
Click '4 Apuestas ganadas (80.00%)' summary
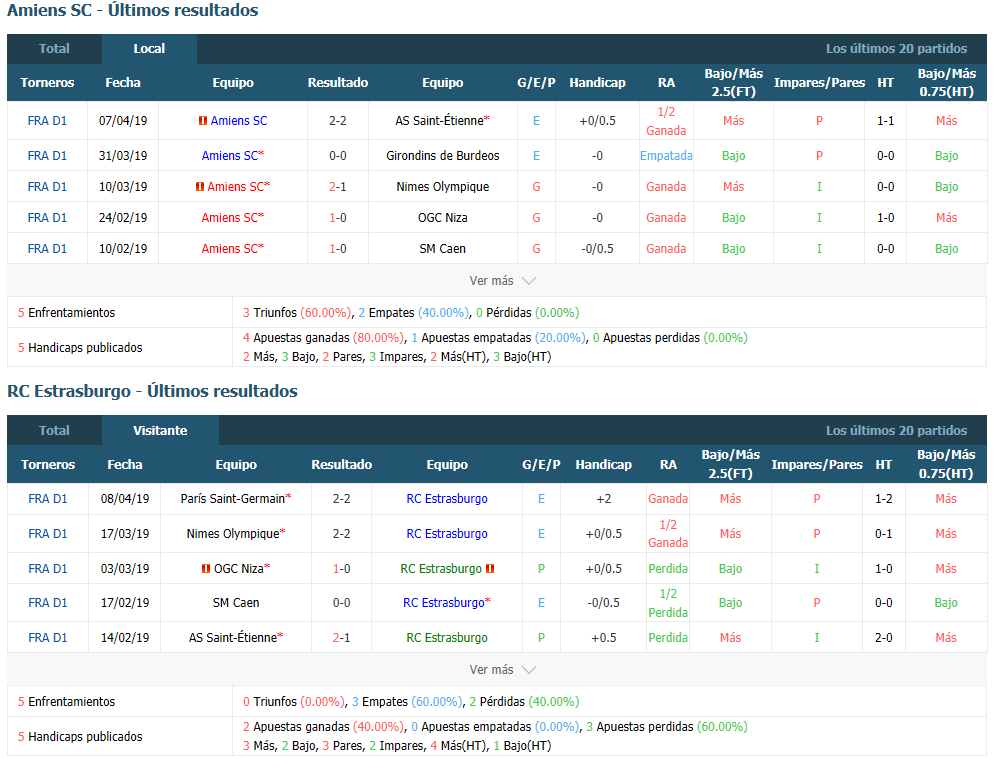click(323, 338)
